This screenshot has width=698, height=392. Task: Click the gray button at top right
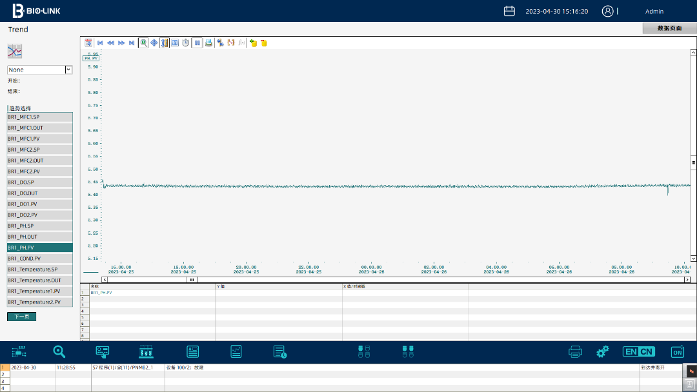[x=669, y=28]
